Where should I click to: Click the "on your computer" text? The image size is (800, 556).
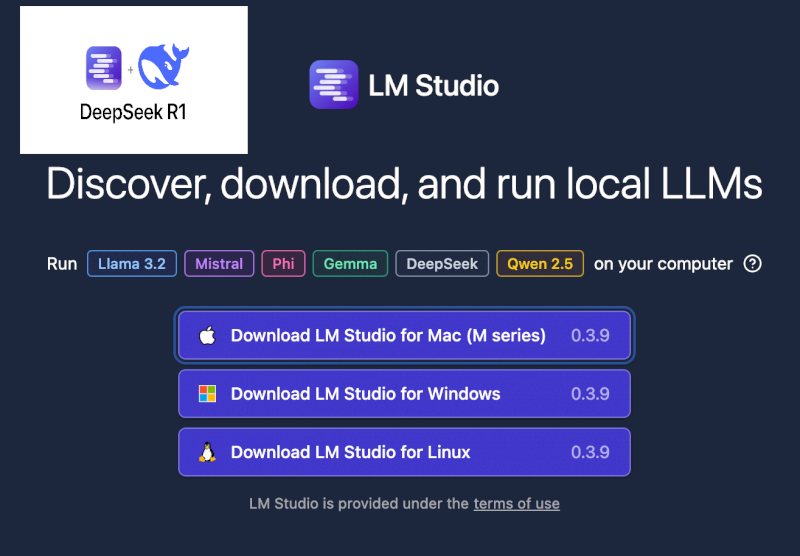point(663,264)
